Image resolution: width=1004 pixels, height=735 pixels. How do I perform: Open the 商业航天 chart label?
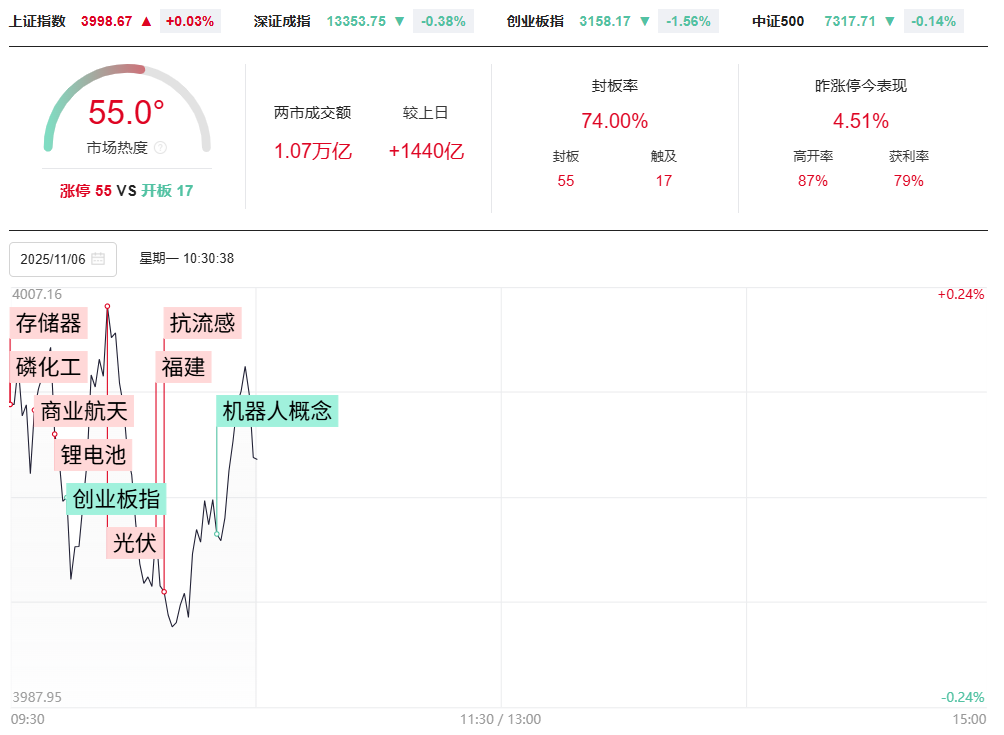click(x=84, y=411)
